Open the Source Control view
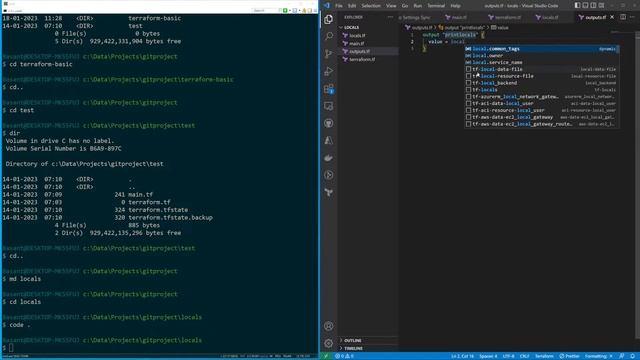The image size is (640, 360). click(x=329, y=54)
